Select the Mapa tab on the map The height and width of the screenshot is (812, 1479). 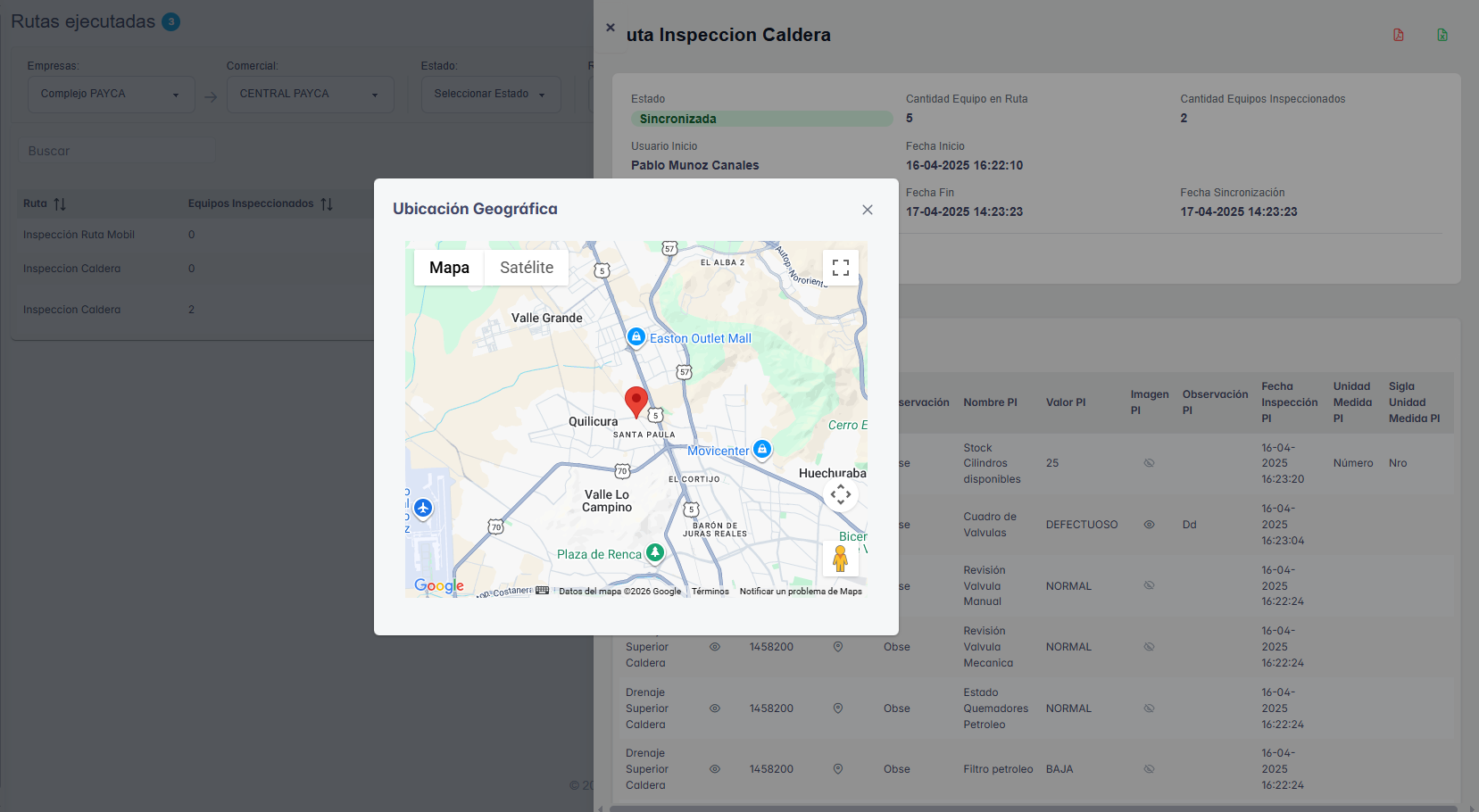point(448,267)
